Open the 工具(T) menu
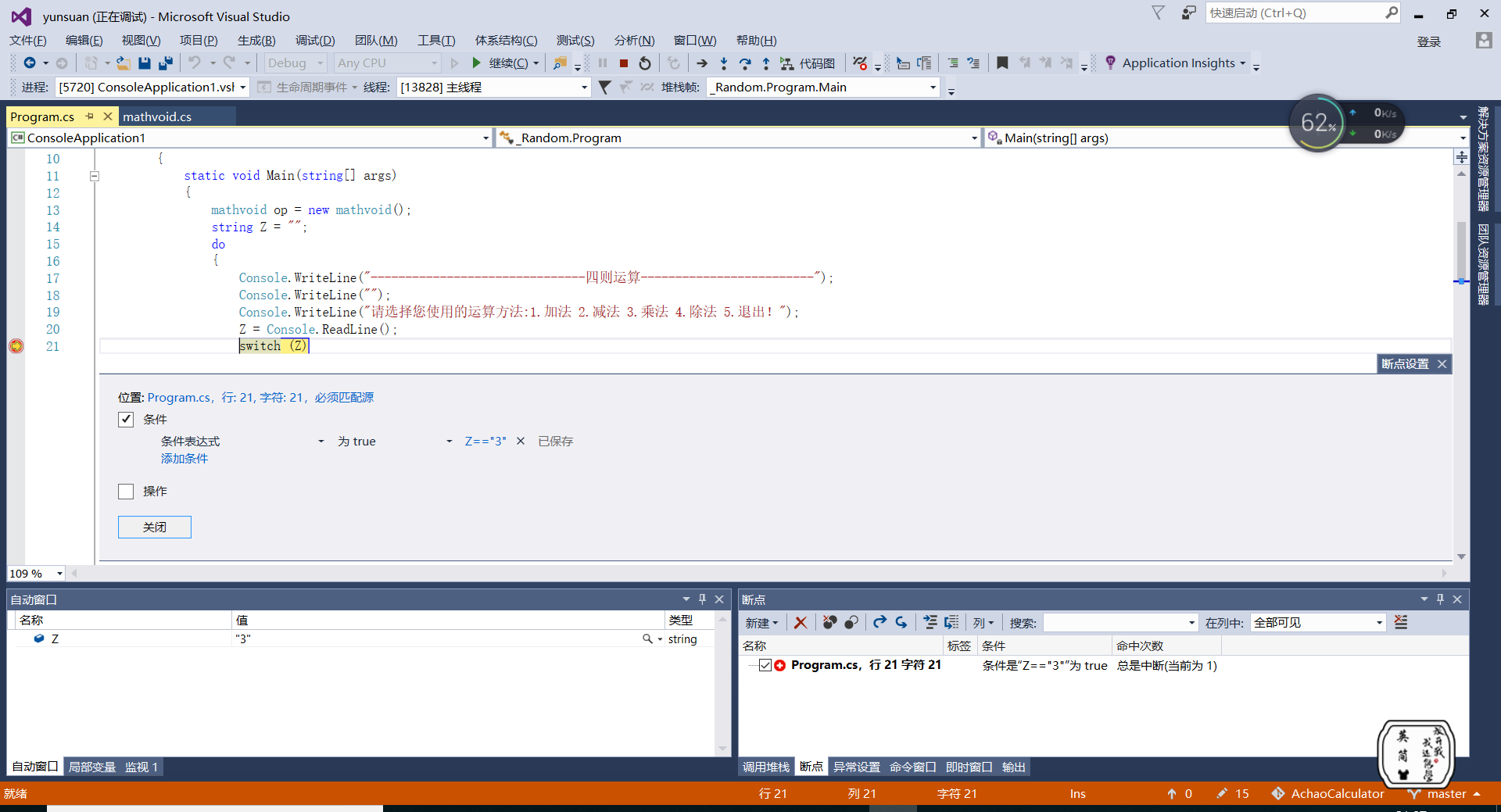Viewport: 1501px width, 812px height. point(436,41)
